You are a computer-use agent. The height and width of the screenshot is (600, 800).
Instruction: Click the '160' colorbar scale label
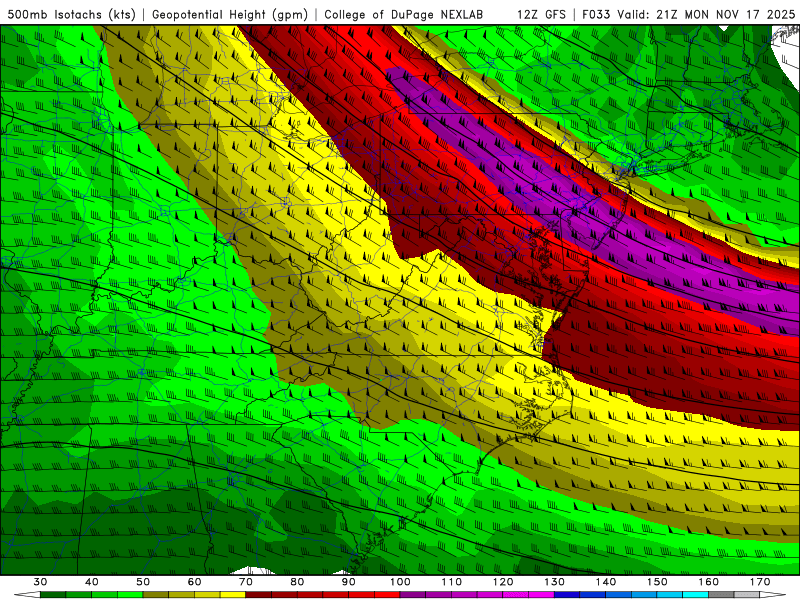coord(709,582)
